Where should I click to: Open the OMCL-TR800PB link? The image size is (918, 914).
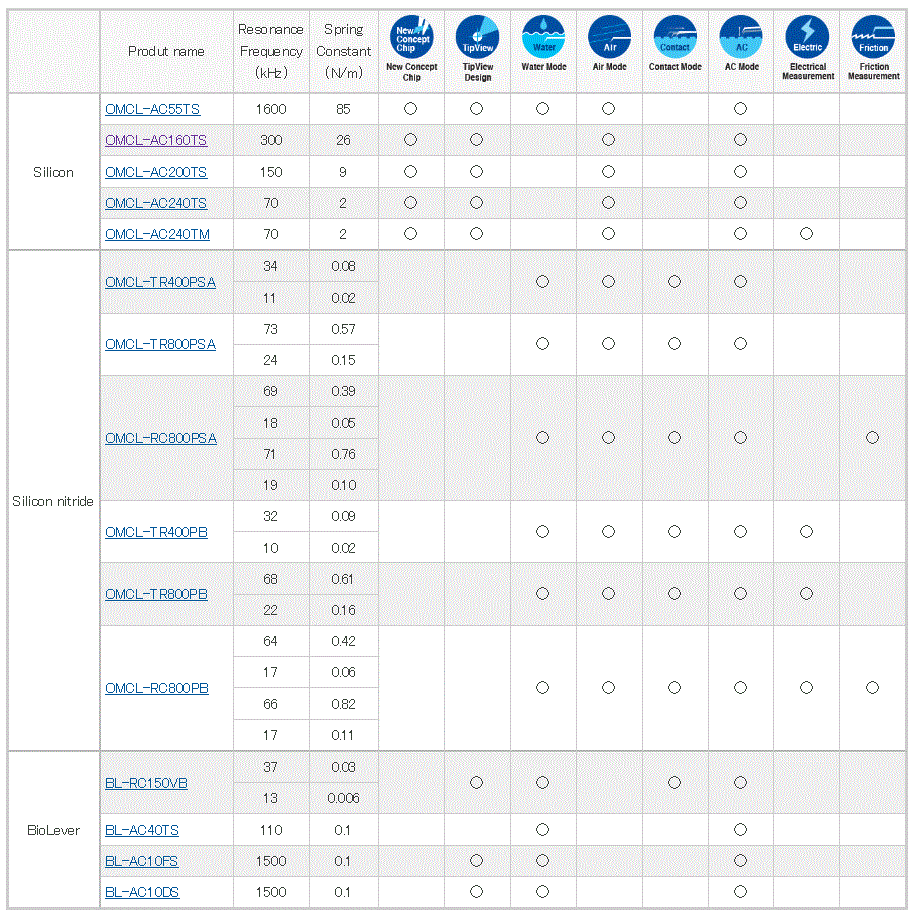pyautogui.click(x=156, y=595)
